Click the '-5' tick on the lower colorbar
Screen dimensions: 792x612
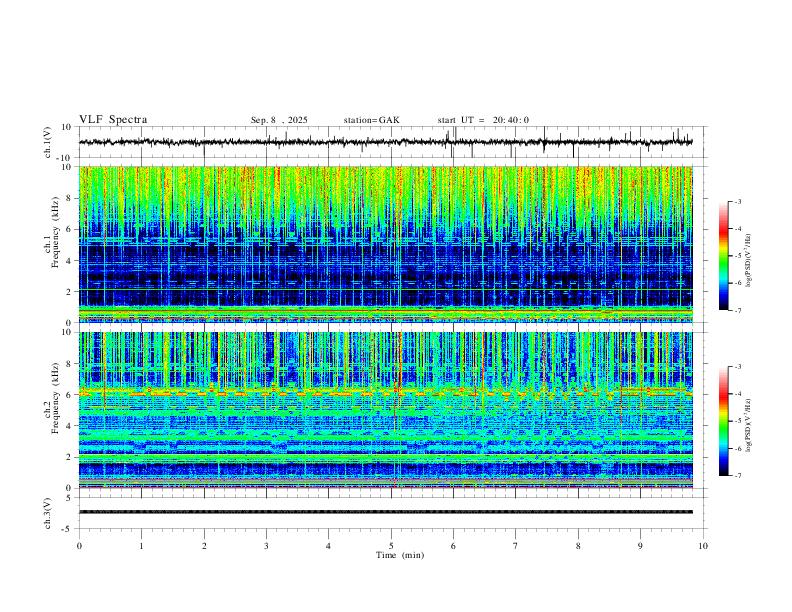tap(738, 421)
